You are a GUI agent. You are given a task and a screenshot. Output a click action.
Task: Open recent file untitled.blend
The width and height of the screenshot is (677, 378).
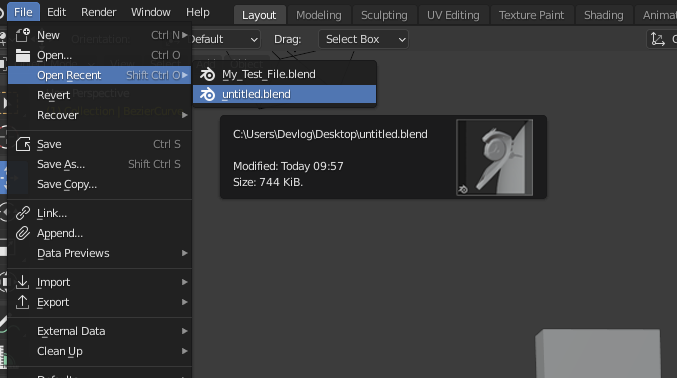pos(285,94)
